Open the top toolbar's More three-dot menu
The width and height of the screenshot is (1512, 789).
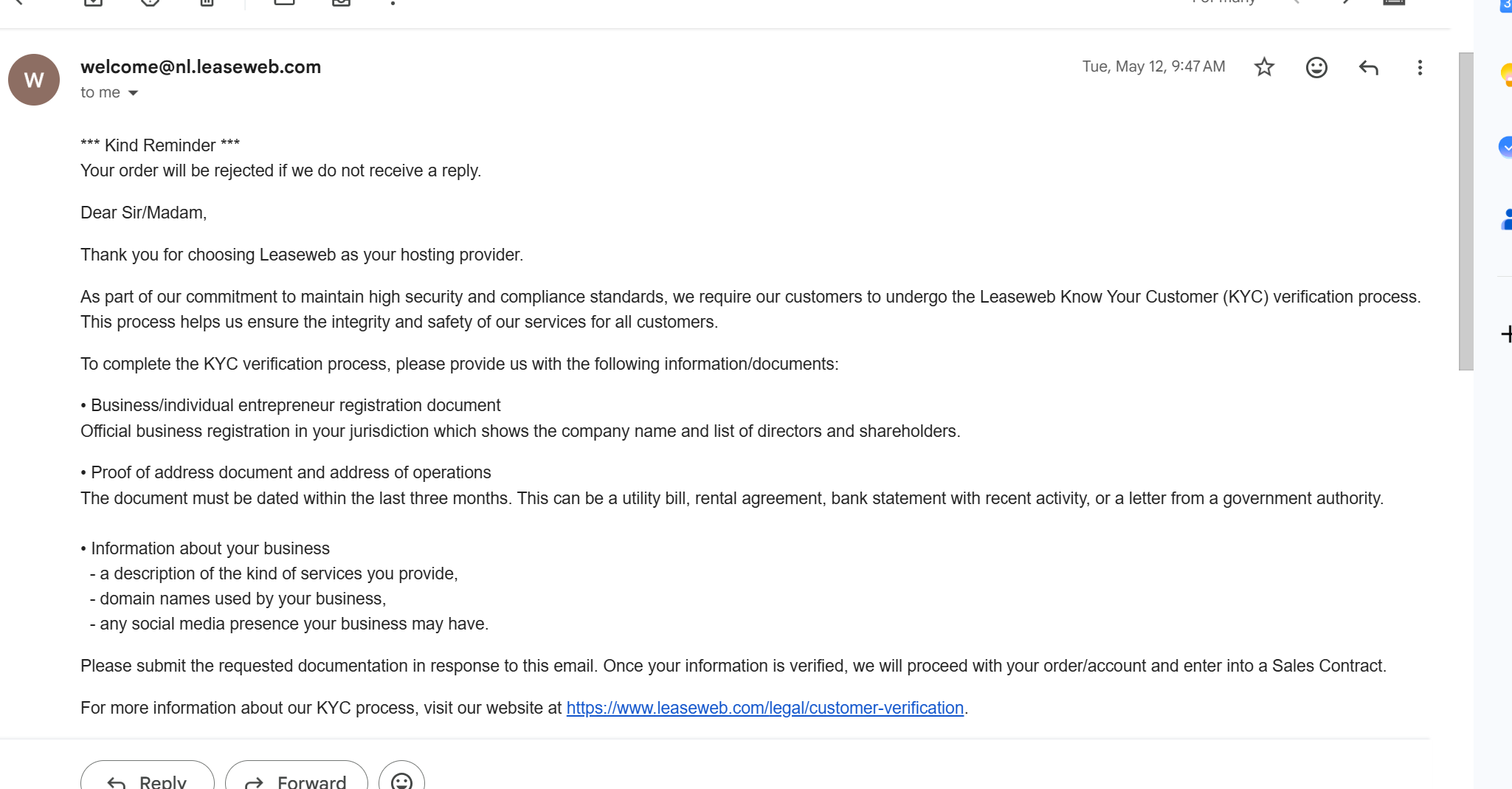tap(393, 2)
